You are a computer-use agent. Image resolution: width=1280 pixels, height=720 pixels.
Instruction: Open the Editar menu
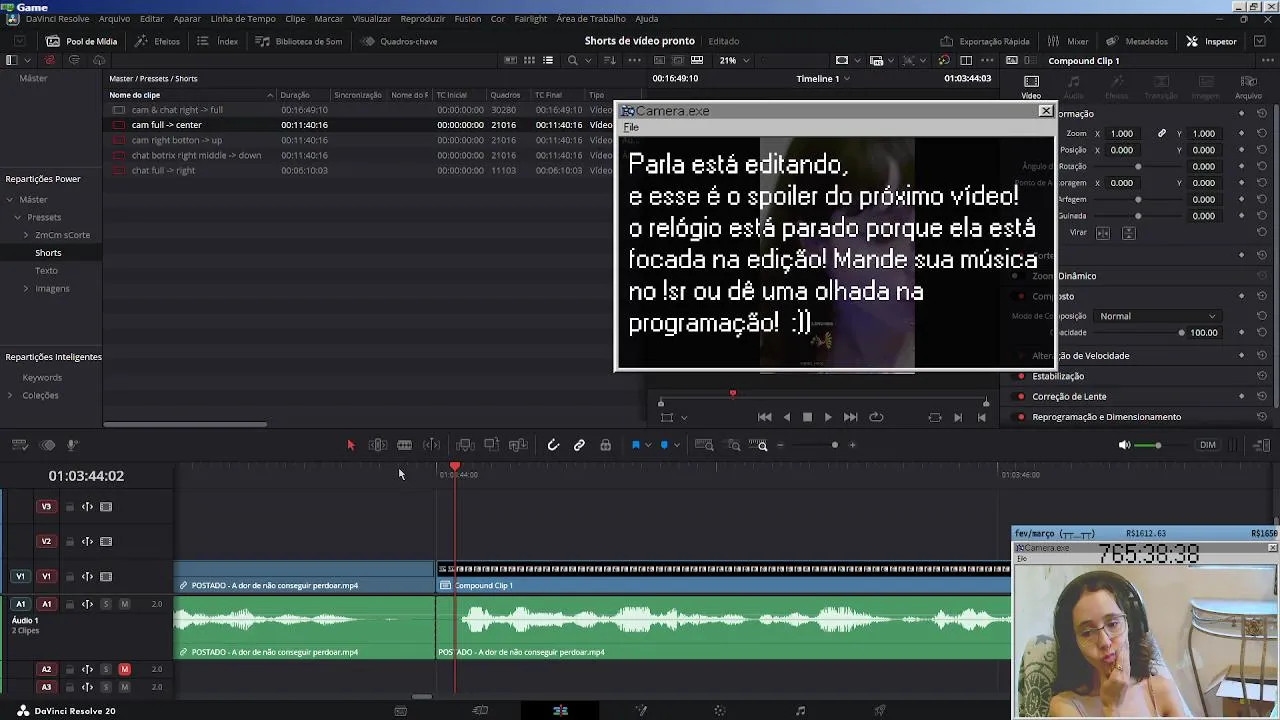(152, 19)
